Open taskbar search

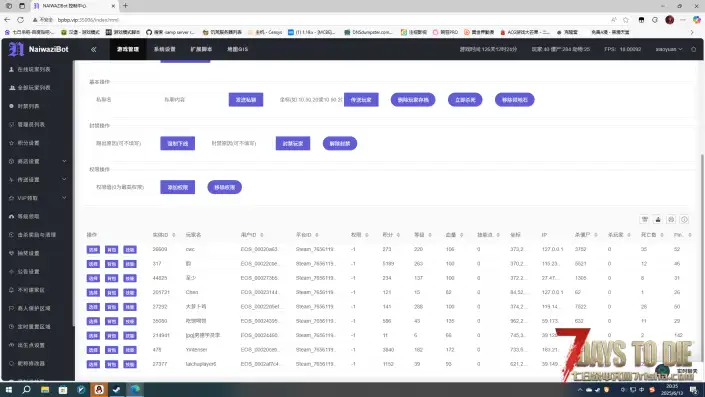[x=27, y=389]
